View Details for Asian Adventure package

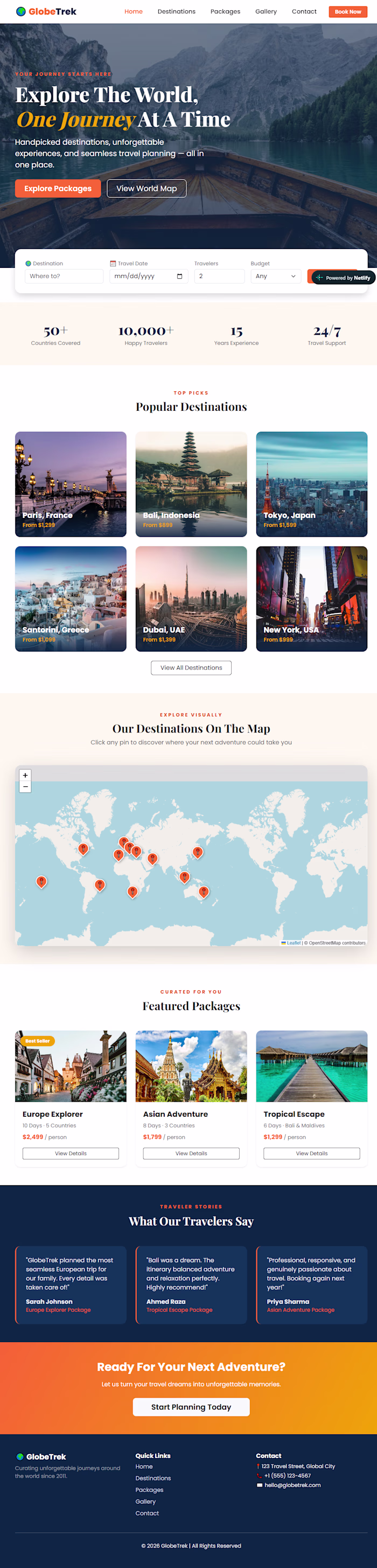(191, 1153)
